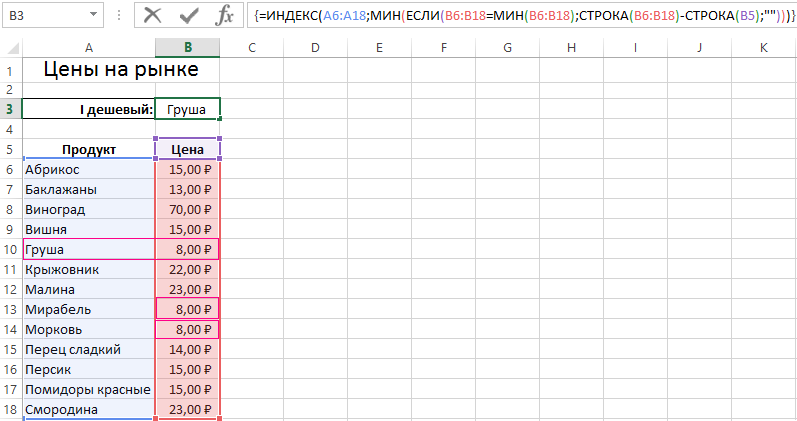Select the Виноград product cell

click(x=89, y=209)
